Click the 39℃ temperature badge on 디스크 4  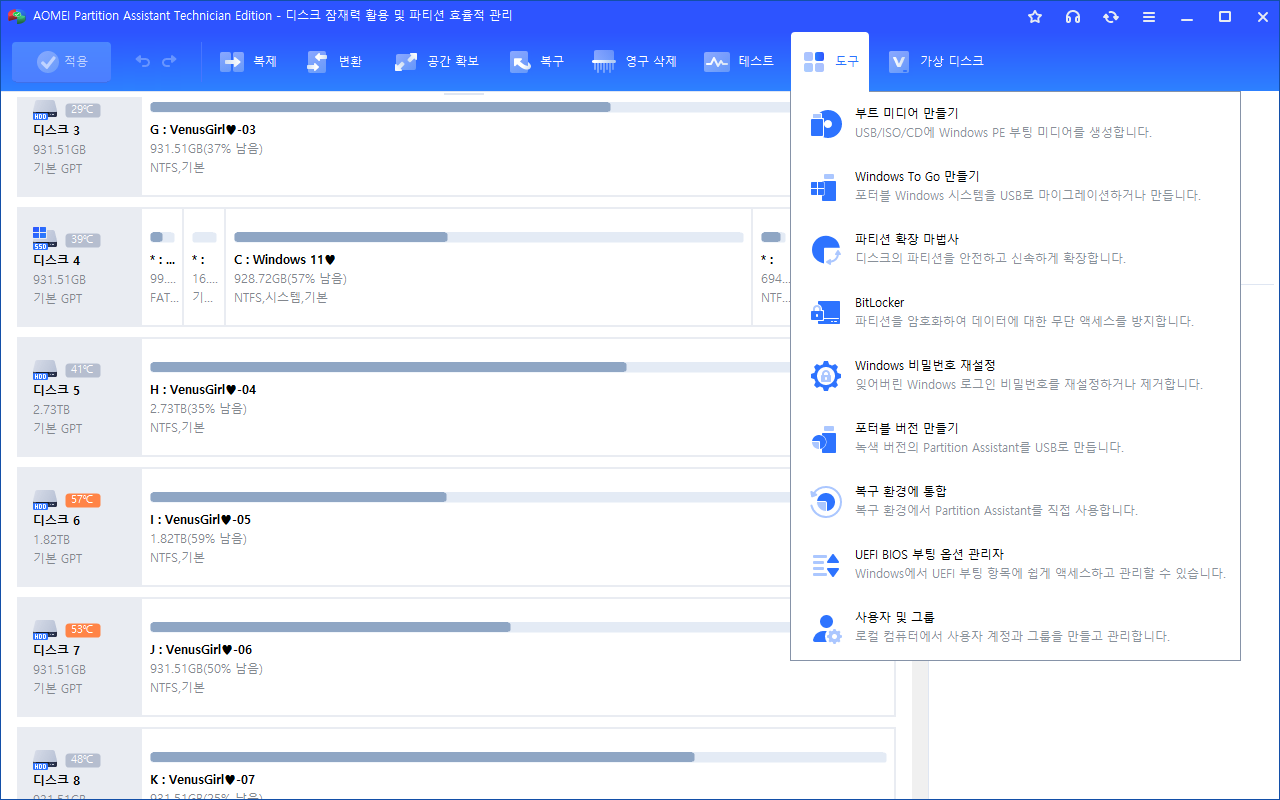coord(83,240)
